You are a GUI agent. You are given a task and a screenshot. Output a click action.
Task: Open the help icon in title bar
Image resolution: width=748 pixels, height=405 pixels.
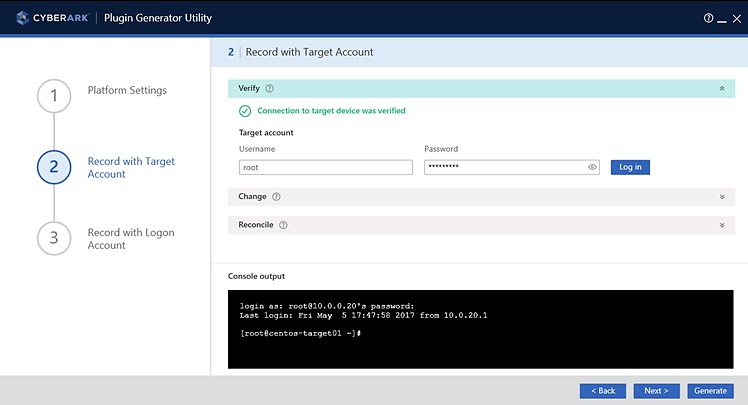tap(708, 18)
